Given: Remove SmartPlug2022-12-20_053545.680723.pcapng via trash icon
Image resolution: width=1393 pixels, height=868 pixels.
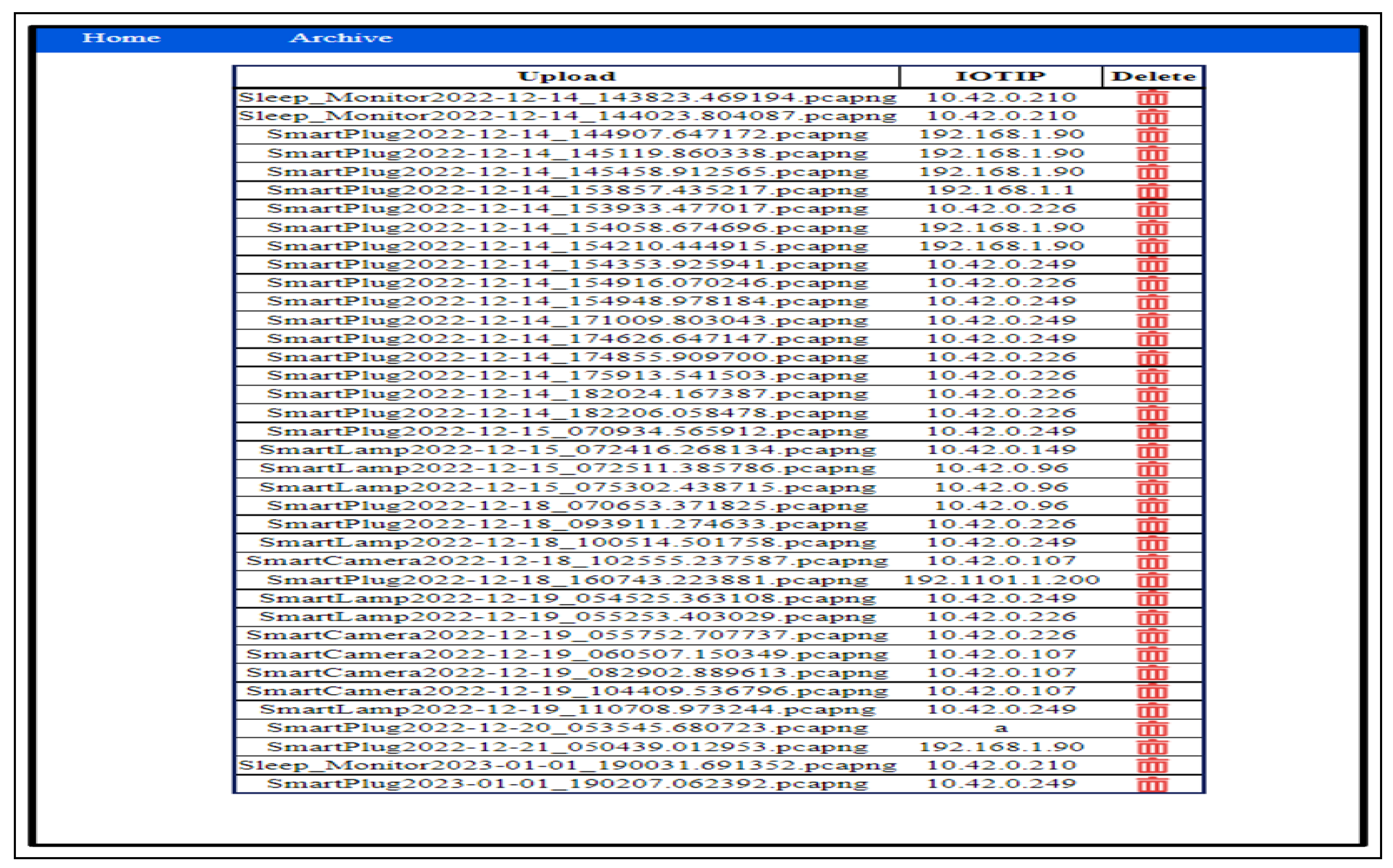Looking at the screenshot, I should coord(1152,729).
